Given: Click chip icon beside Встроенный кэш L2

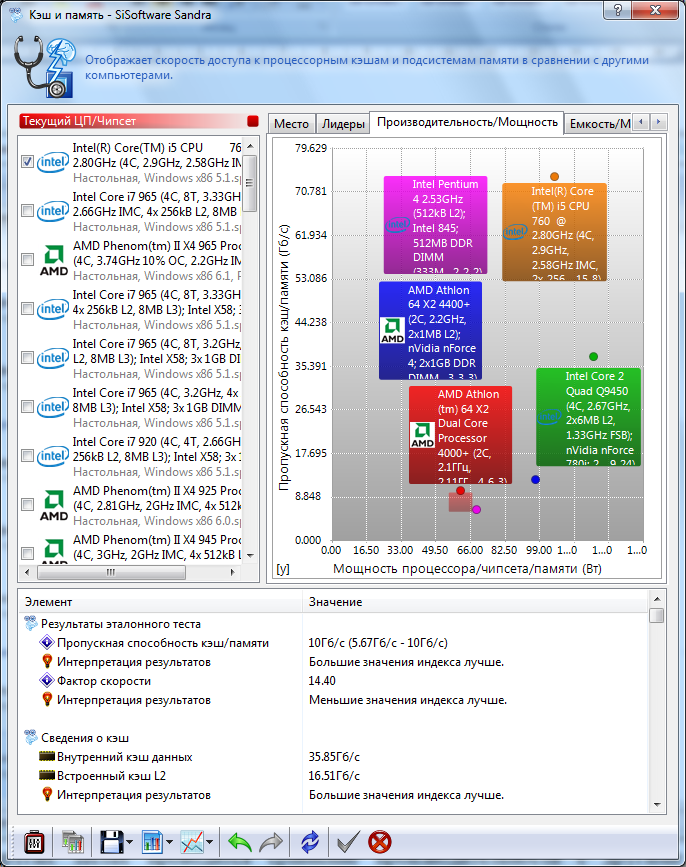Looking at the screenshot, I should [47, 775].
